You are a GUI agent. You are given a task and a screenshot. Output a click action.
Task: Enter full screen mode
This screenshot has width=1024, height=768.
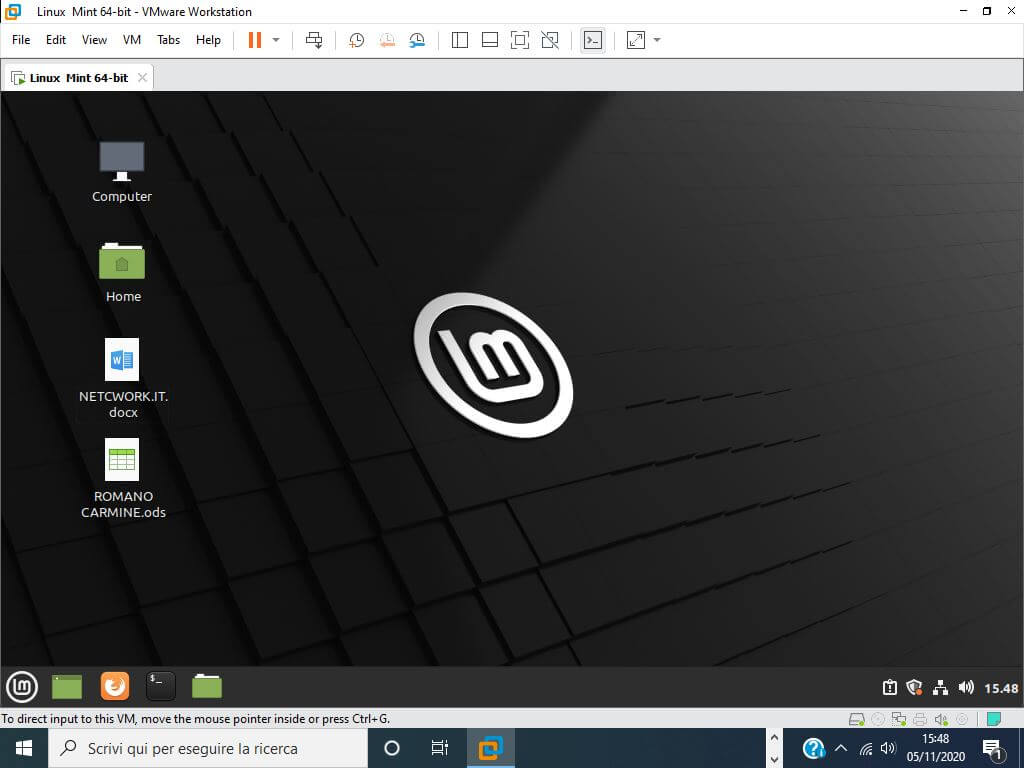coord(520,40)
